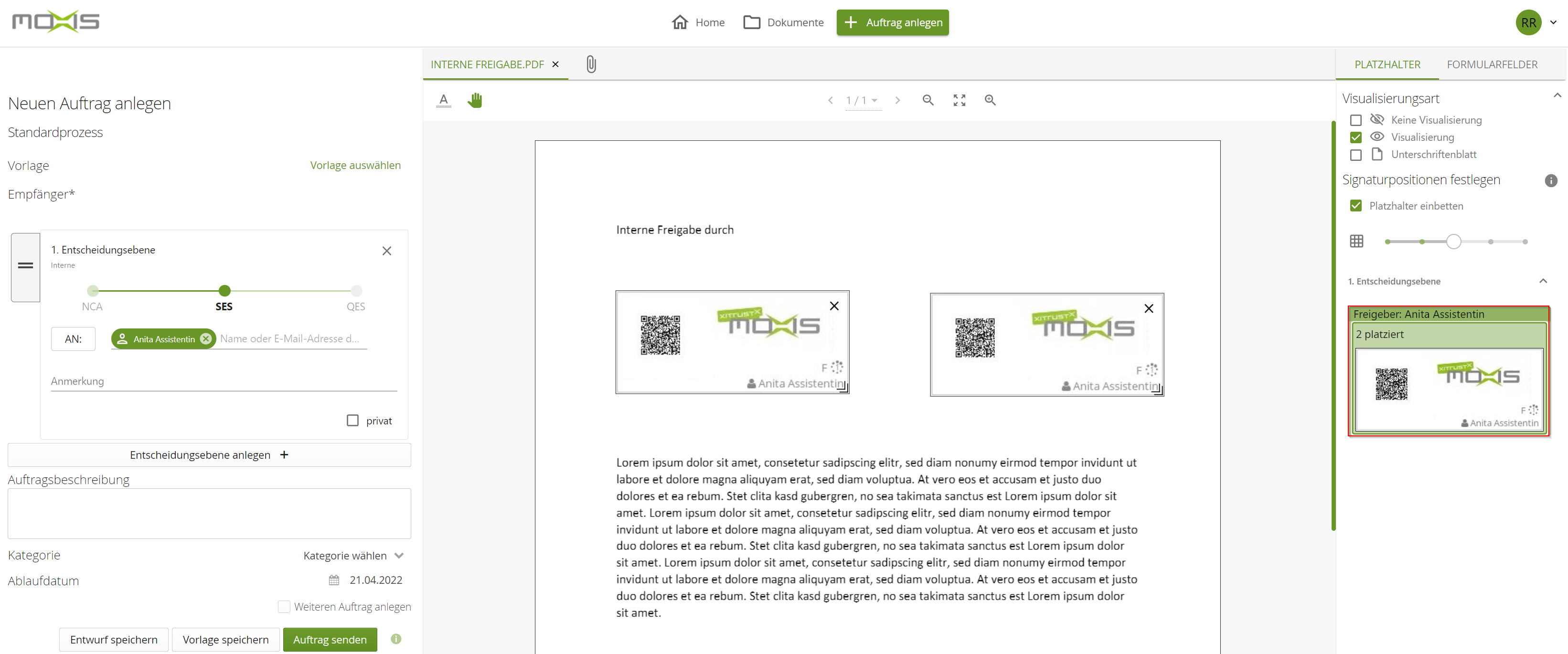Screen dimensions: 1568x654
Task: Click the grid placement icon
Action: click(x=1356, y=241)
